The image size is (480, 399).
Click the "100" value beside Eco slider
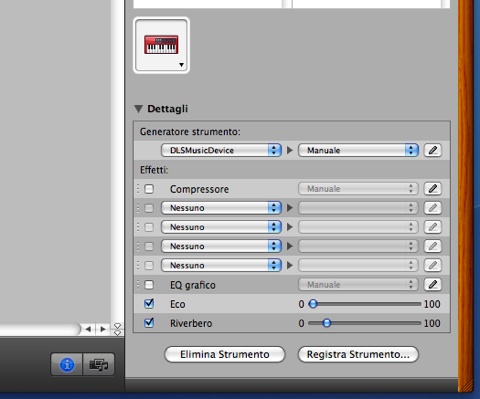pos(432,304)
